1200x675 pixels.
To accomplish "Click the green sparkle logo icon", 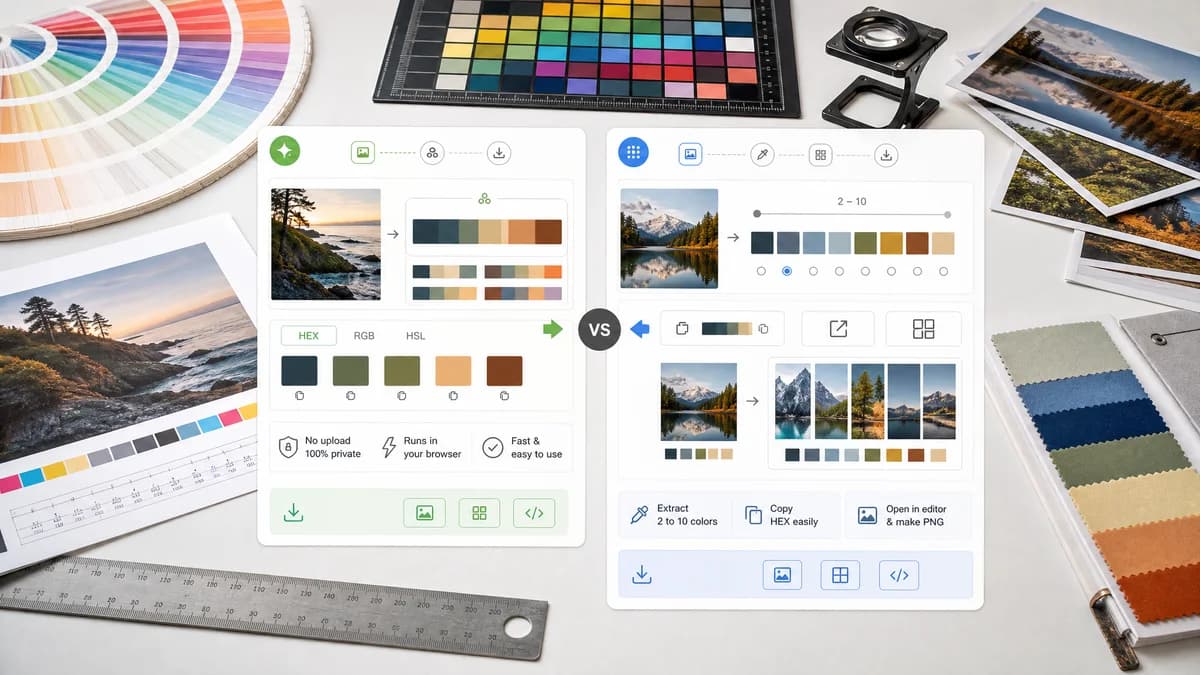I will coord(285,151).
